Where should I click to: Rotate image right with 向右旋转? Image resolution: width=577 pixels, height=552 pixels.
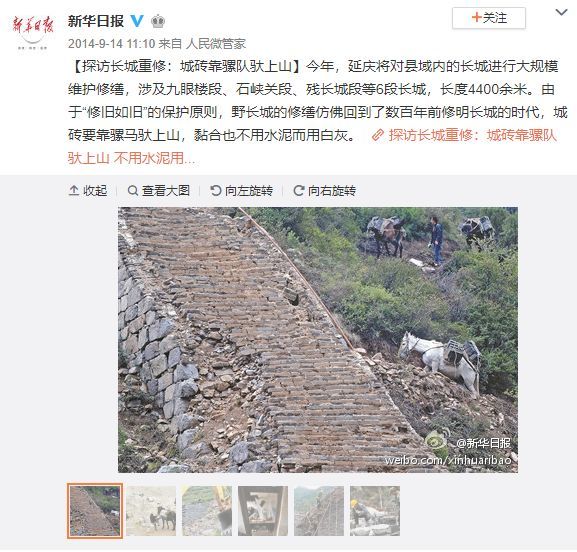coord(325,191)
